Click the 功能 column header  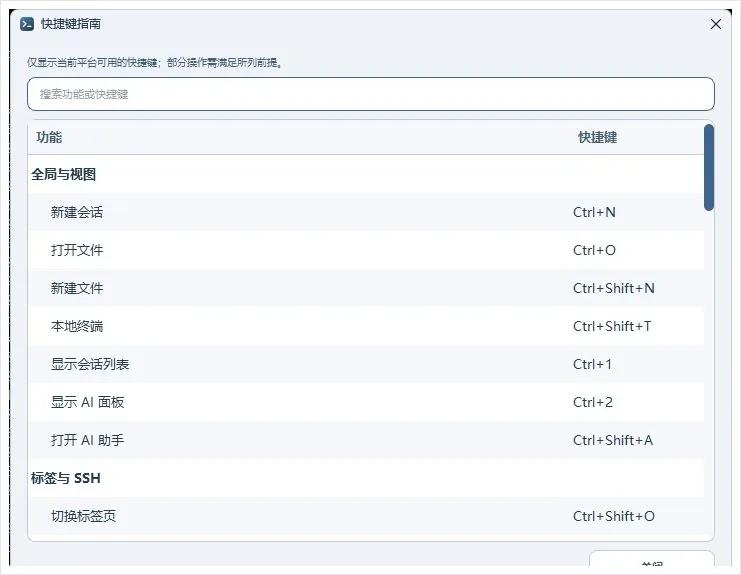pos(49,137)
